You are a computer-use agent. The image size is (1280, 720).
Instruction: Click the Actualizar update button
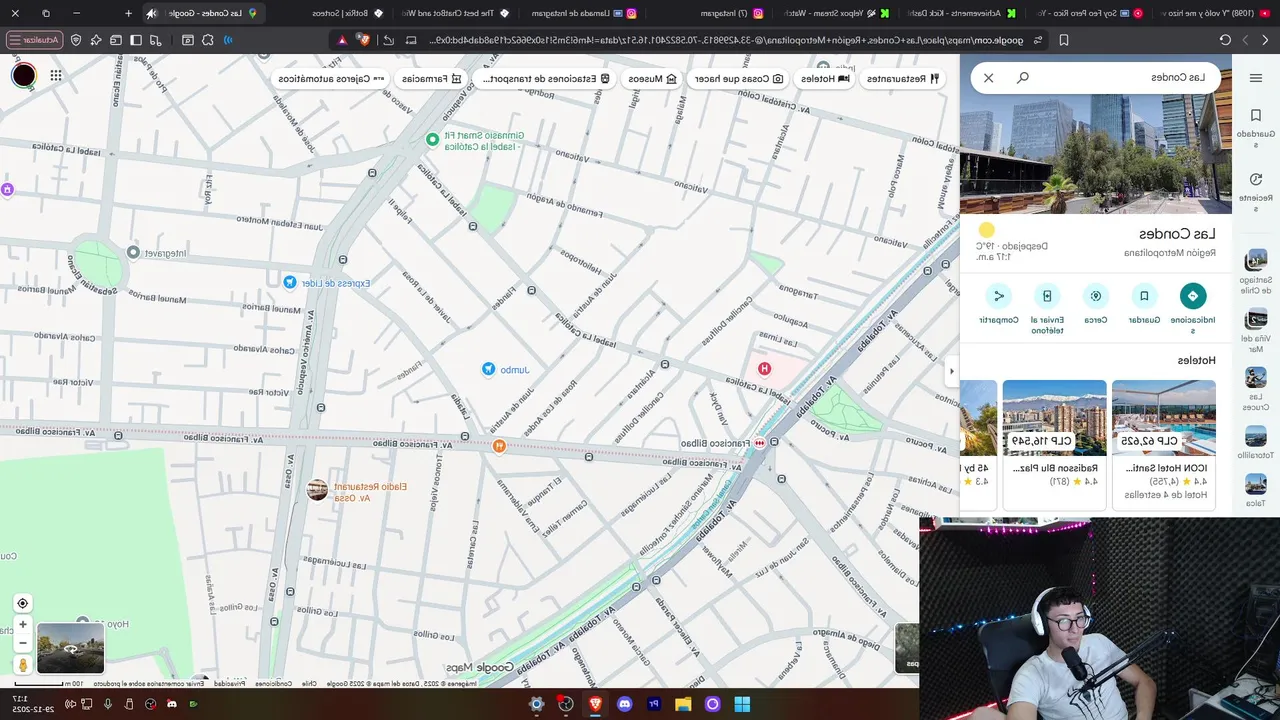tap(33, 40)
